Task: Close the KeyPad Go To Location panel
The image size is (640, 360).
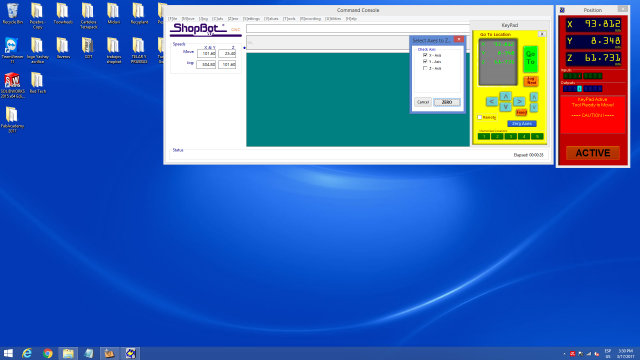Action: click(x=542, y=34)
